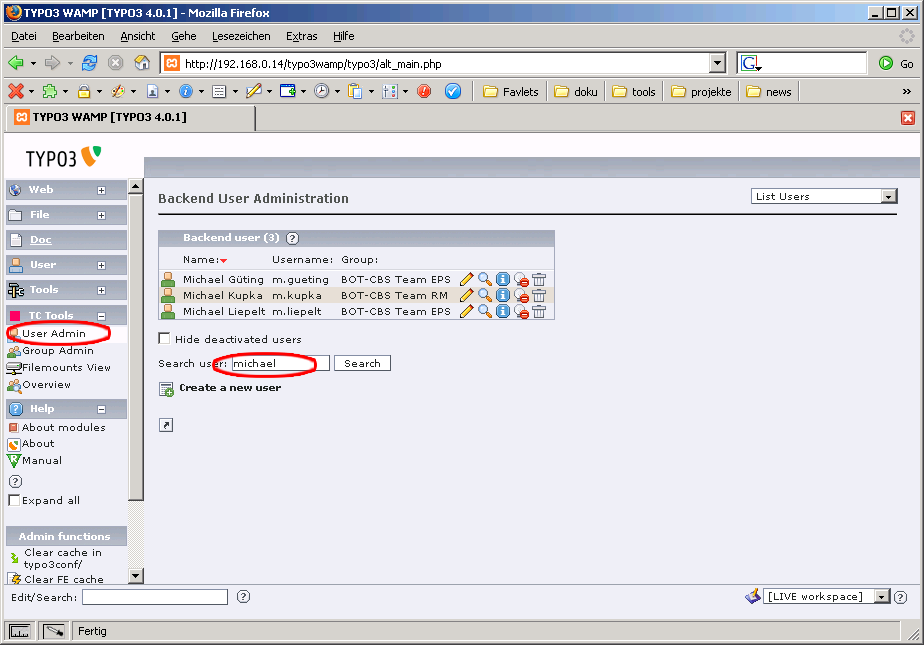Click the shortcut icon below Create user
This screenshot has width=924, height=645.
166,425
